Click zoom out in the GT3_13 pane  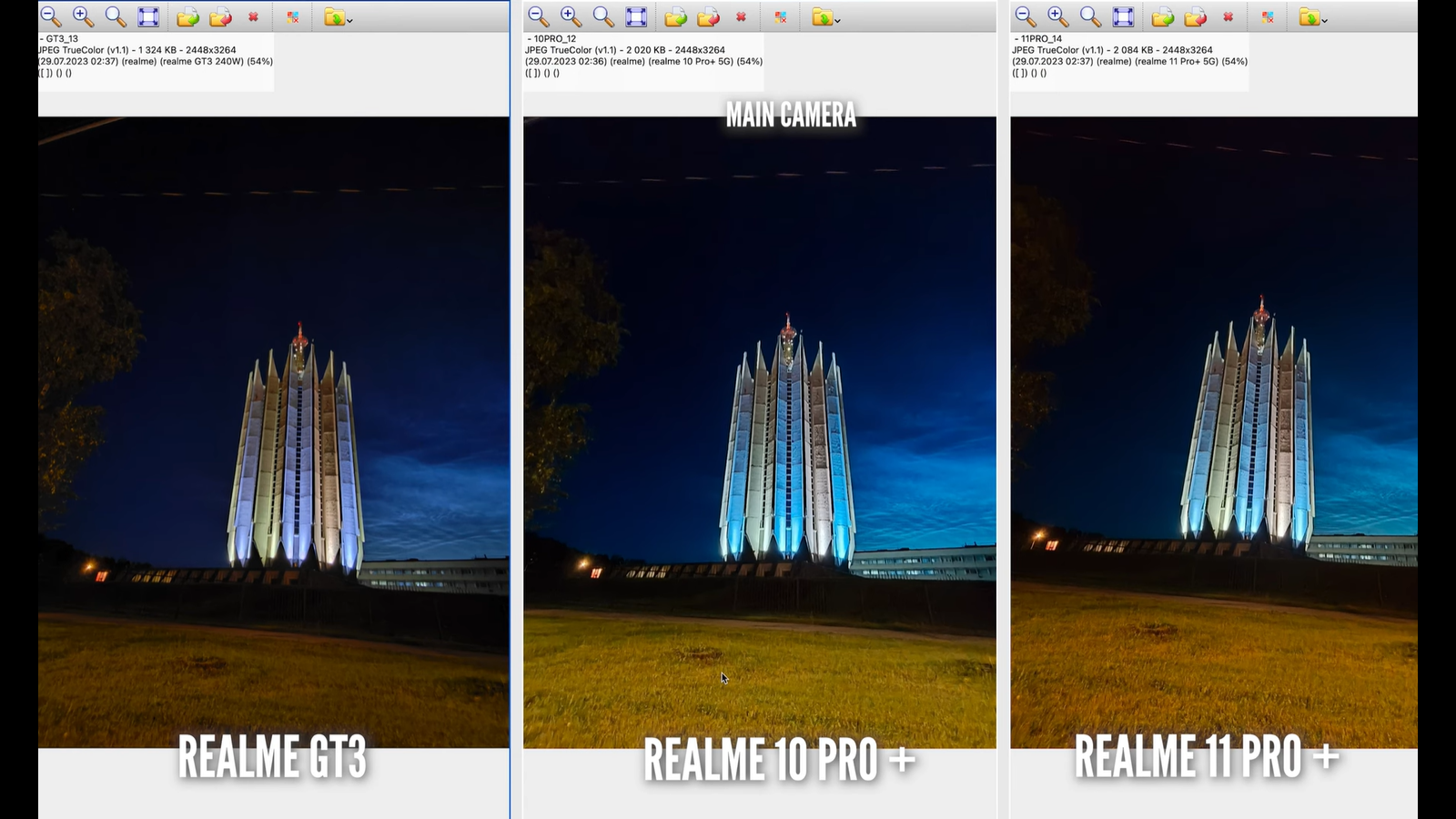pos(51,17)
